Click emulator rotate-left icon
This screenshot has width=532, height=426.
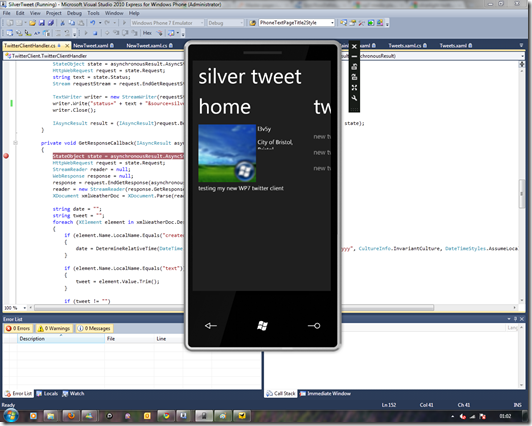[x=354, y=66]
